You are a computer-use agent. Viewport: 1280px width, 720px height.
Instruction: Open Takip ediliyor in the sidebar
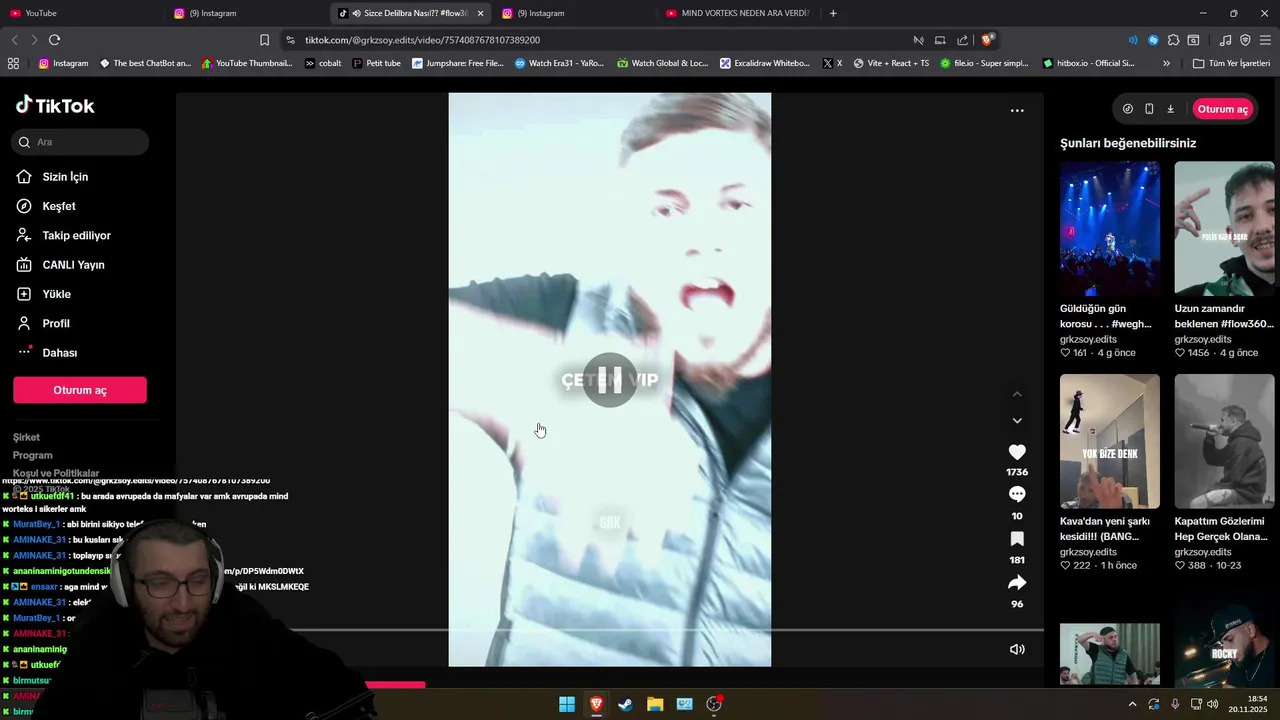coord(78,235)
